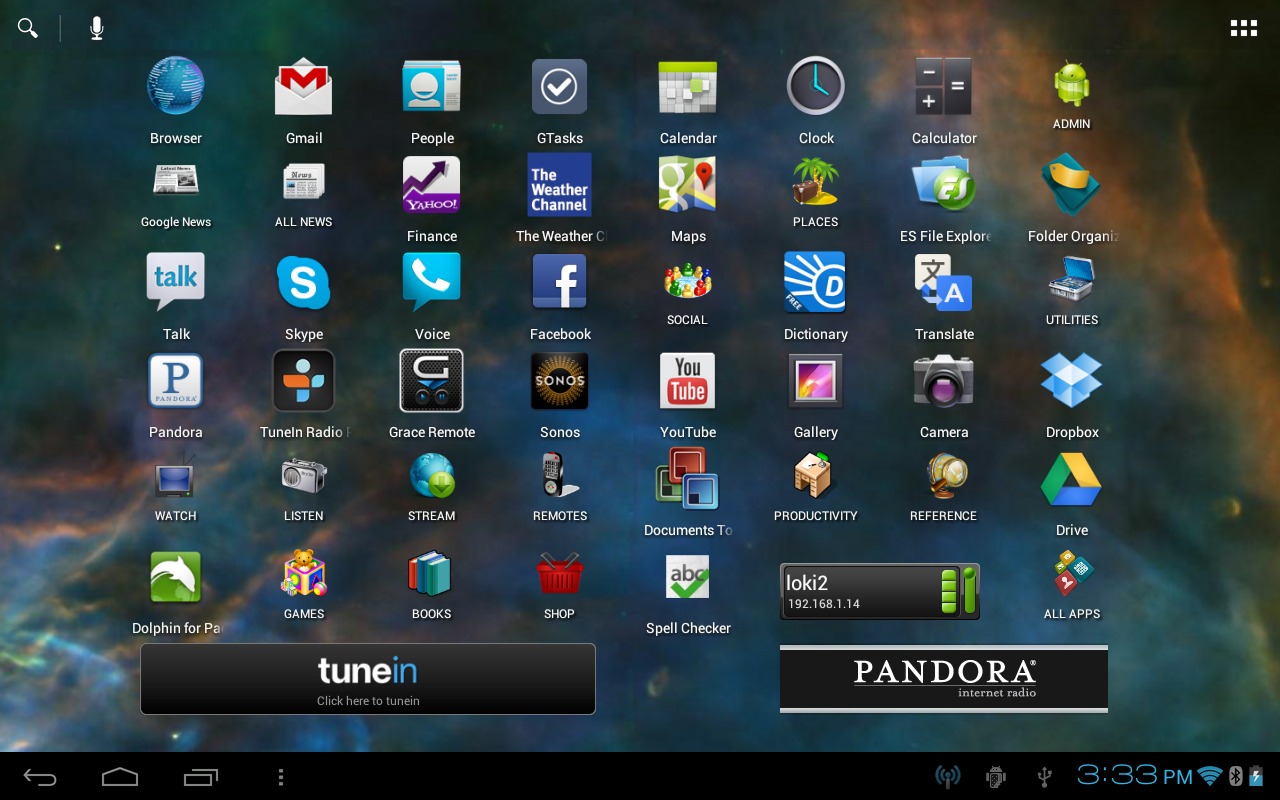Tap the 3:33 PM clock
Image resolution: width=1280 pixels, height=800 pixels.
pos(1134,775)
